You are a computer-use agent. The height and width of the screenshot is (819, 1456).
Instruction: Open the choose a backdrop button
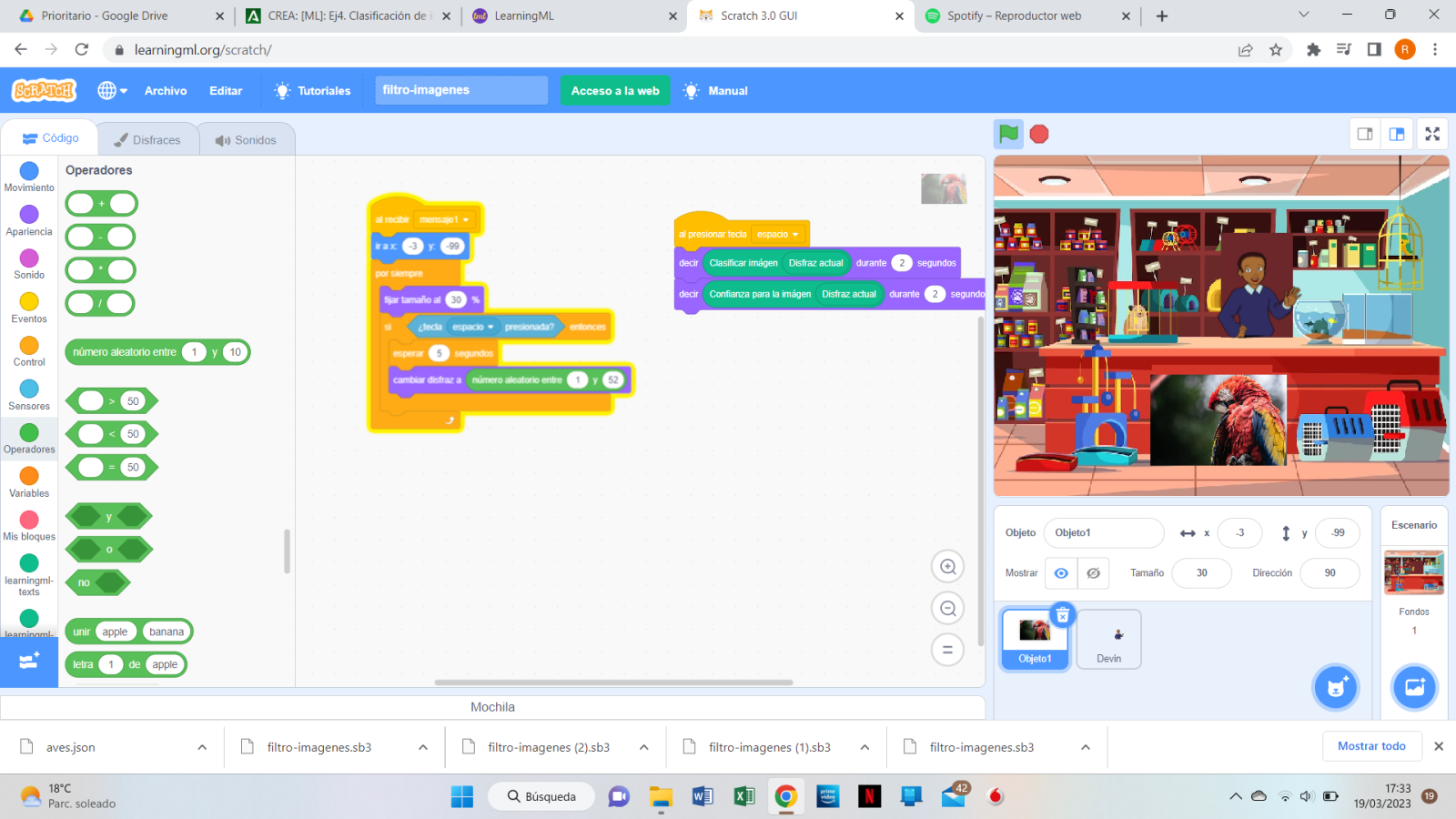1414,687
